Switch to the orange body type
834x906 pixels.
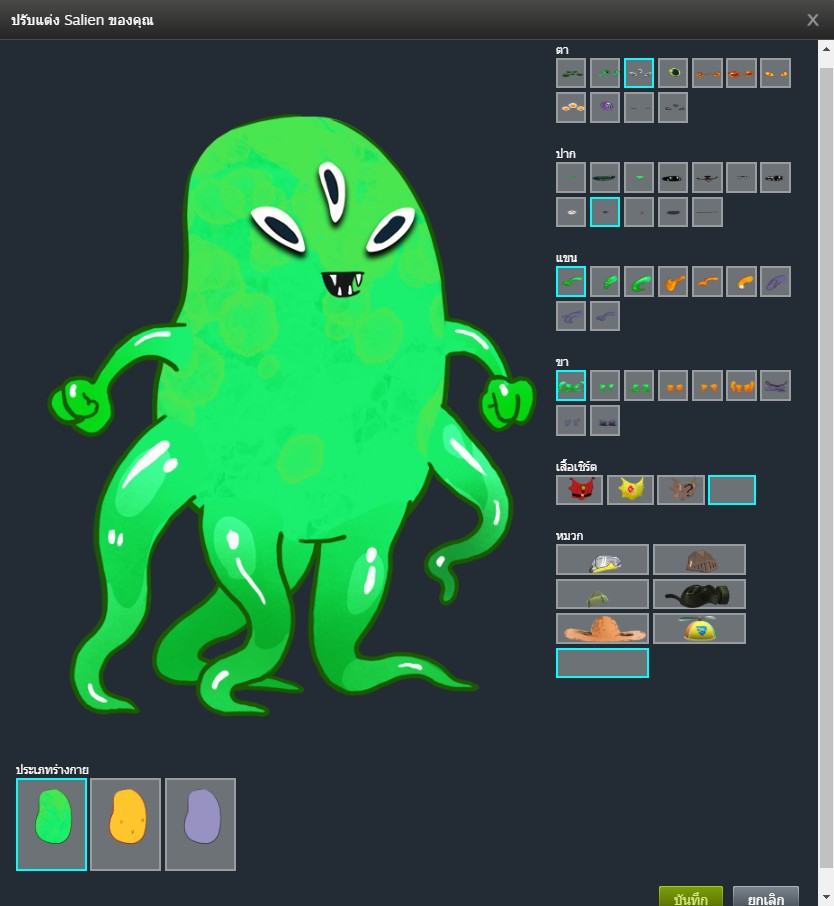point(125,824)
